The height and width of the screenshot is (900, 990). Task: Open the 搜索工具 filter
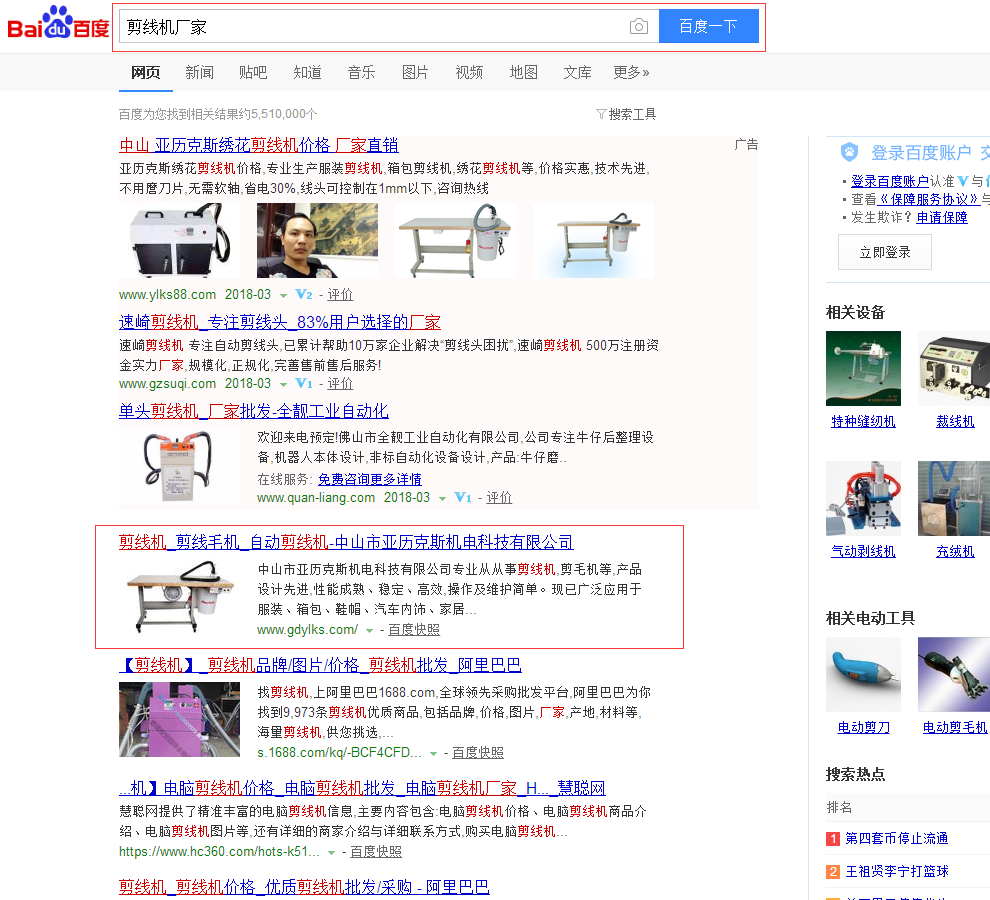pos(626,114)
